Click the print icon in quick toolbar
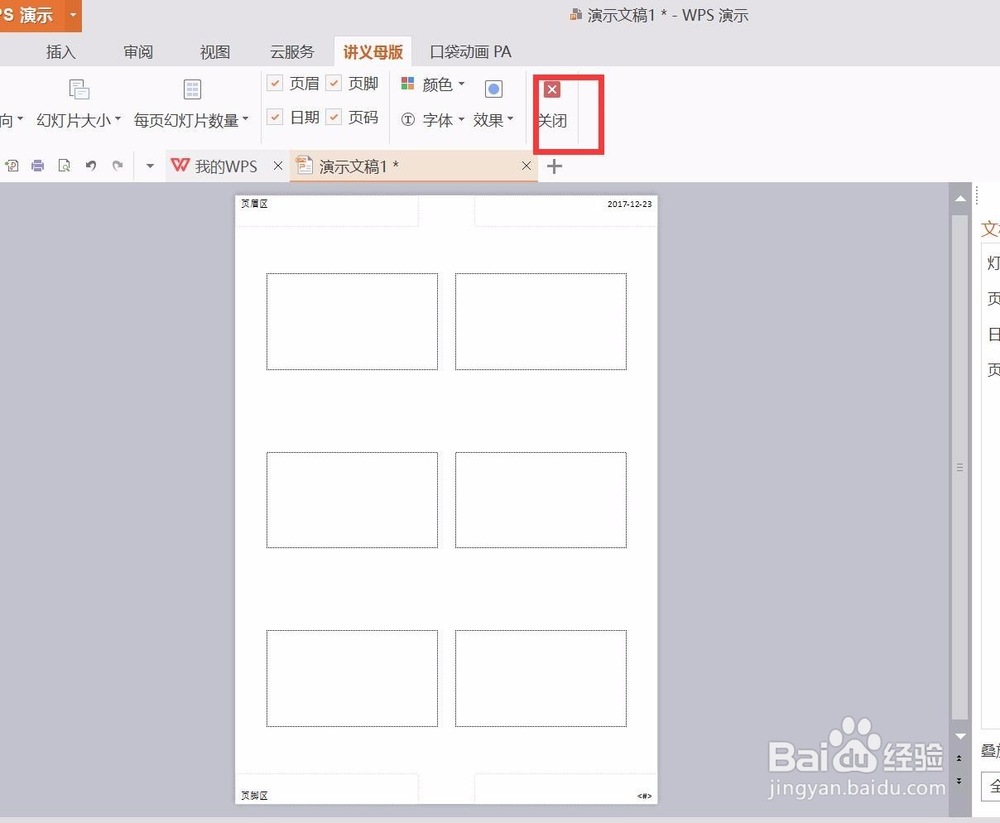This screenshot has width=1000, height=823. pos(38,166)
